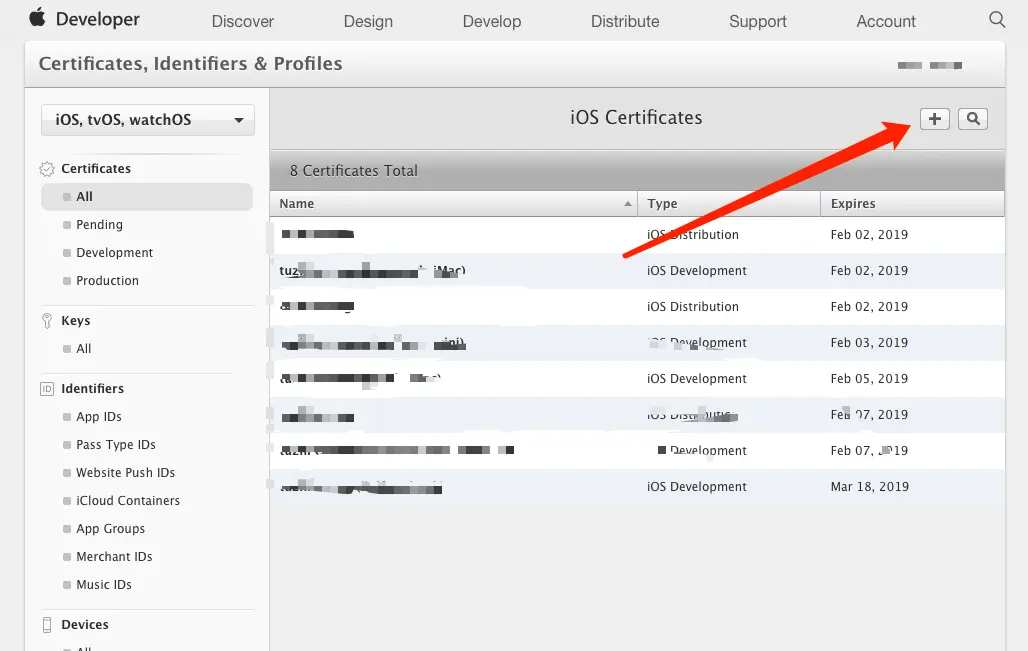
Task: Sort by Type column header
Action: 729,204
